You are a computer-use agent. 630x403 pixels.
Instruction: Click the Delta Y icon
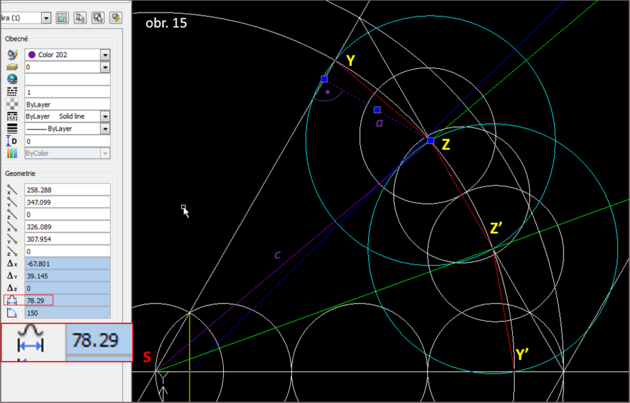click(x=12, y=276)
